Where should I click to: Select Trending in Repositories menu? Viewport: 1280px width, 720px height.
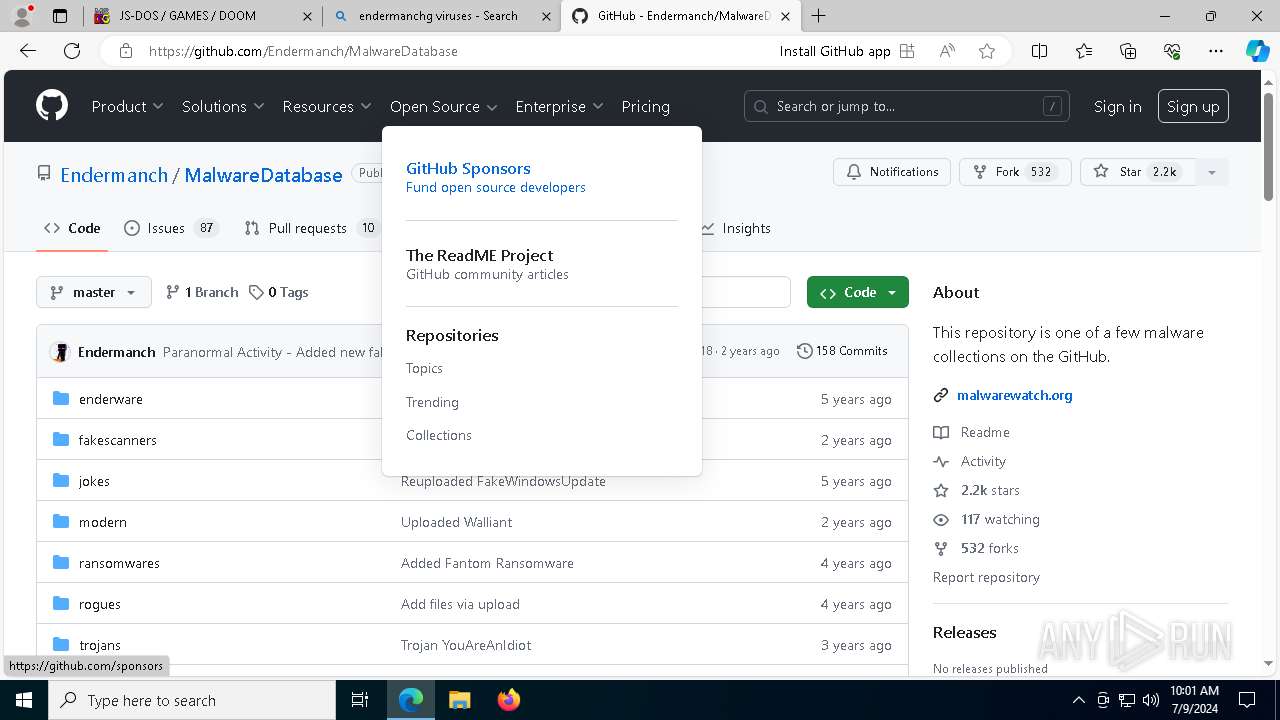point(432,402)
